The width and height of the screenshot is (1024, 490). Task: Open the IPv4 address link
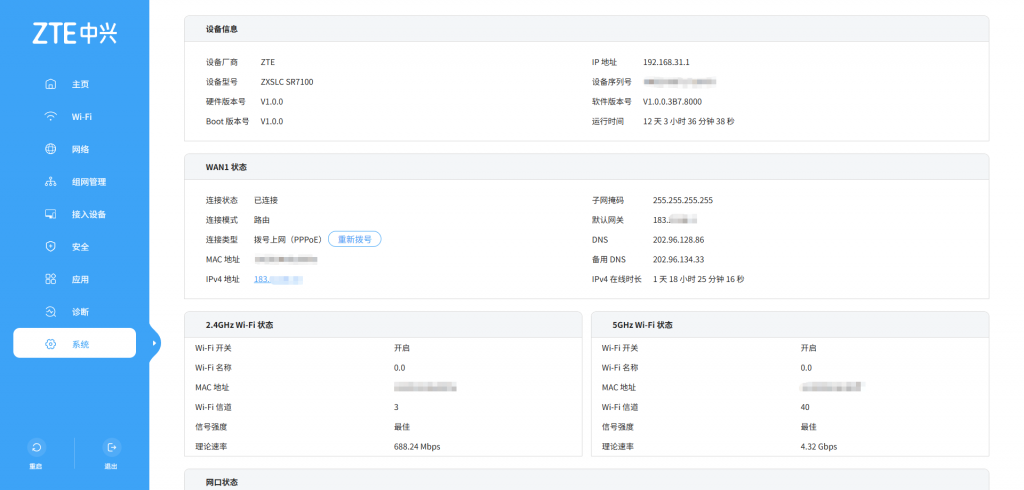pos(277,279)
